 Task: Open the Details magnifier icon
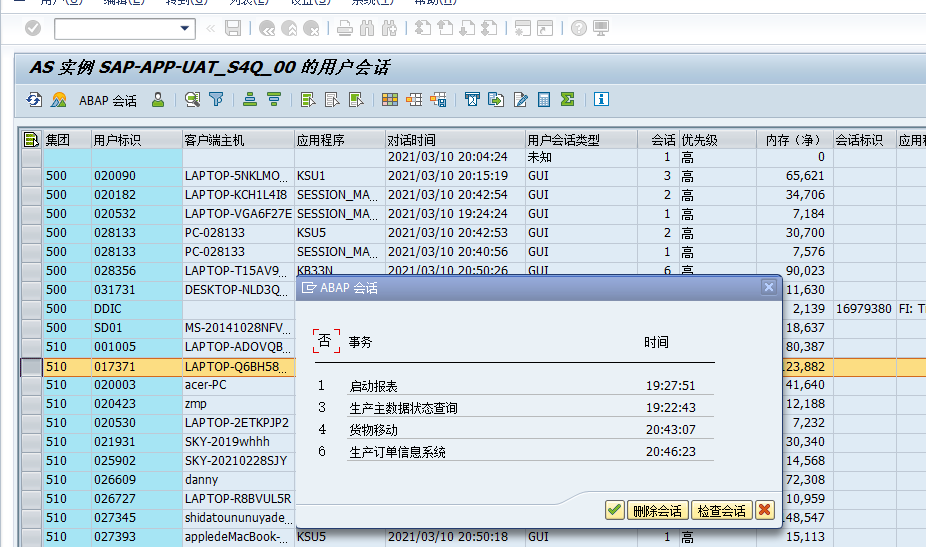193,99
